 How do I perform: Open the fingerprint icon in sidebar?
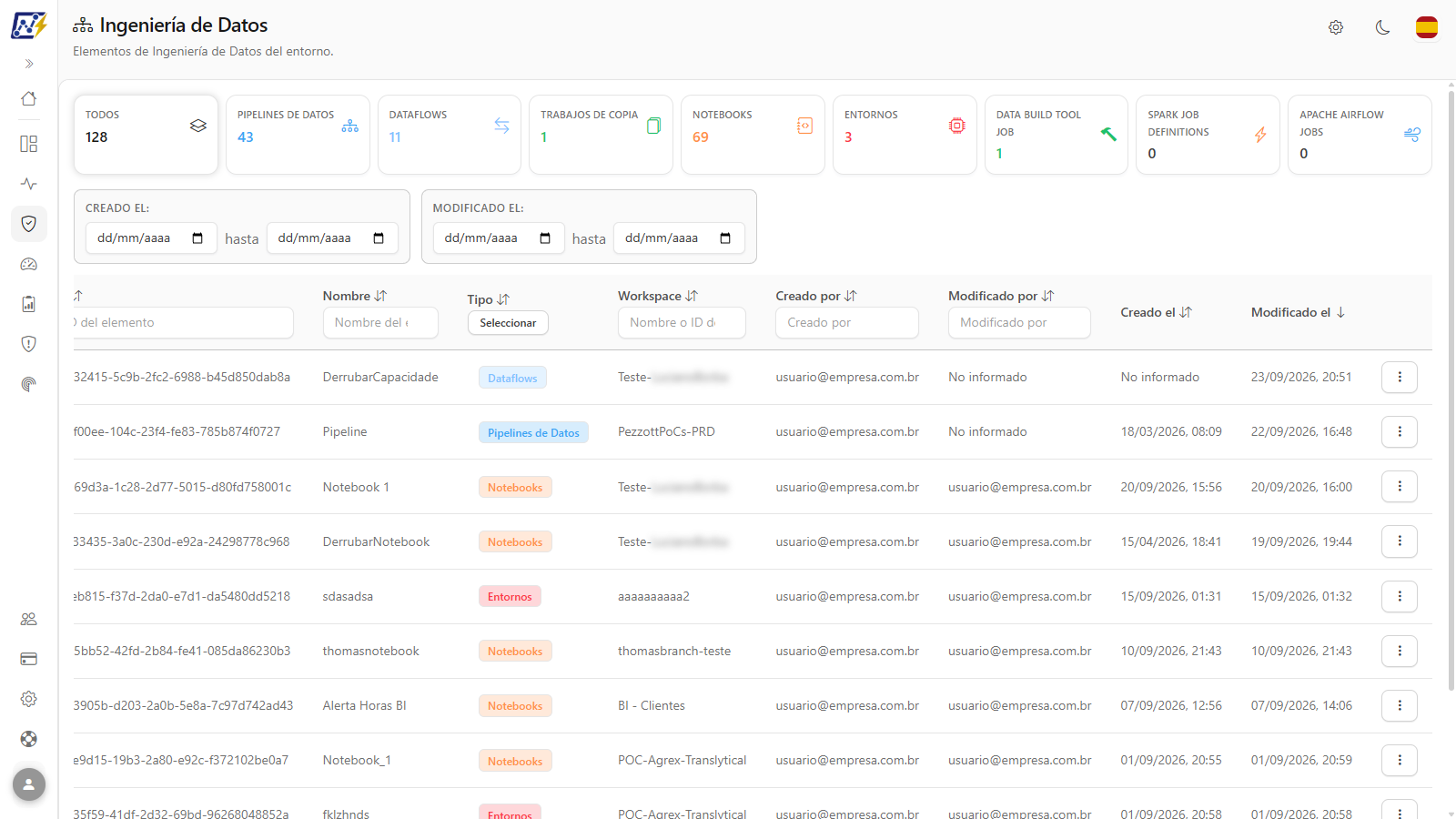[x=29, y=384]
